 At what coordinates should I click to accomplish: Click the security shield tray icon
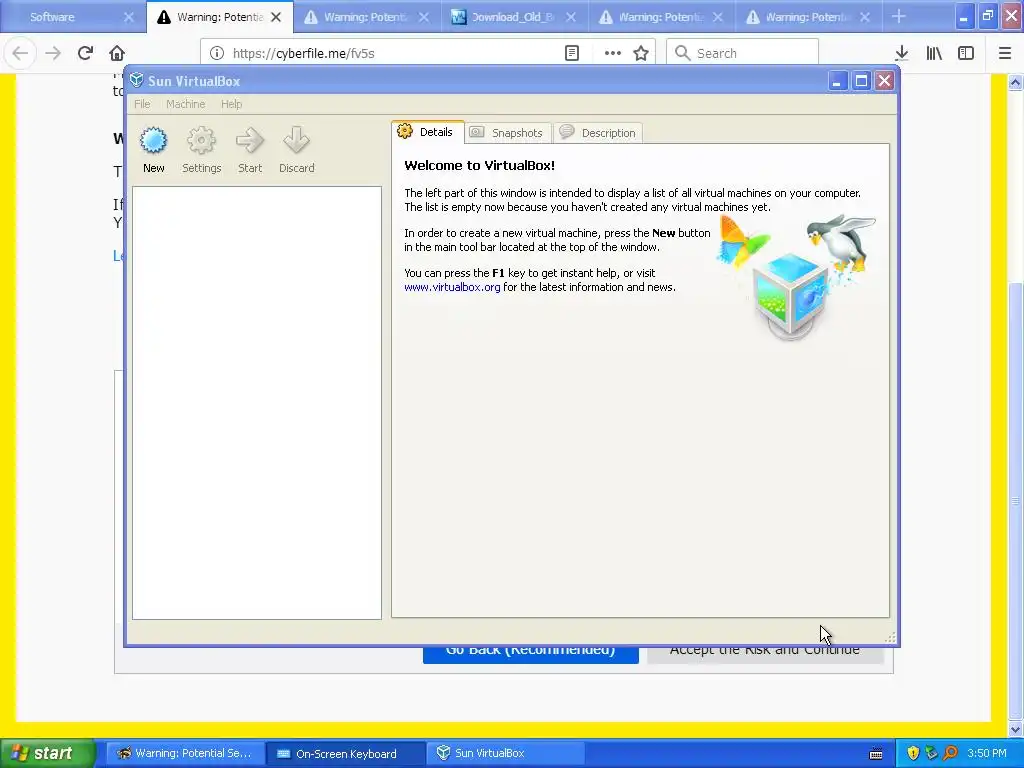tap(913, 753)
